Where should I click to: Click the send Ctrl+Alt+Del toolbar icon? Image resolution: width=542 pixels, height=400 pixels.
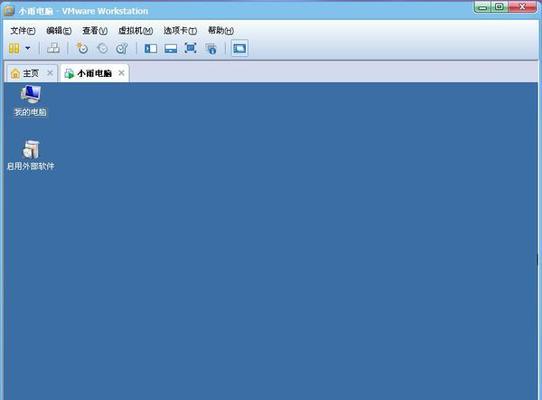tap(53, 48)
